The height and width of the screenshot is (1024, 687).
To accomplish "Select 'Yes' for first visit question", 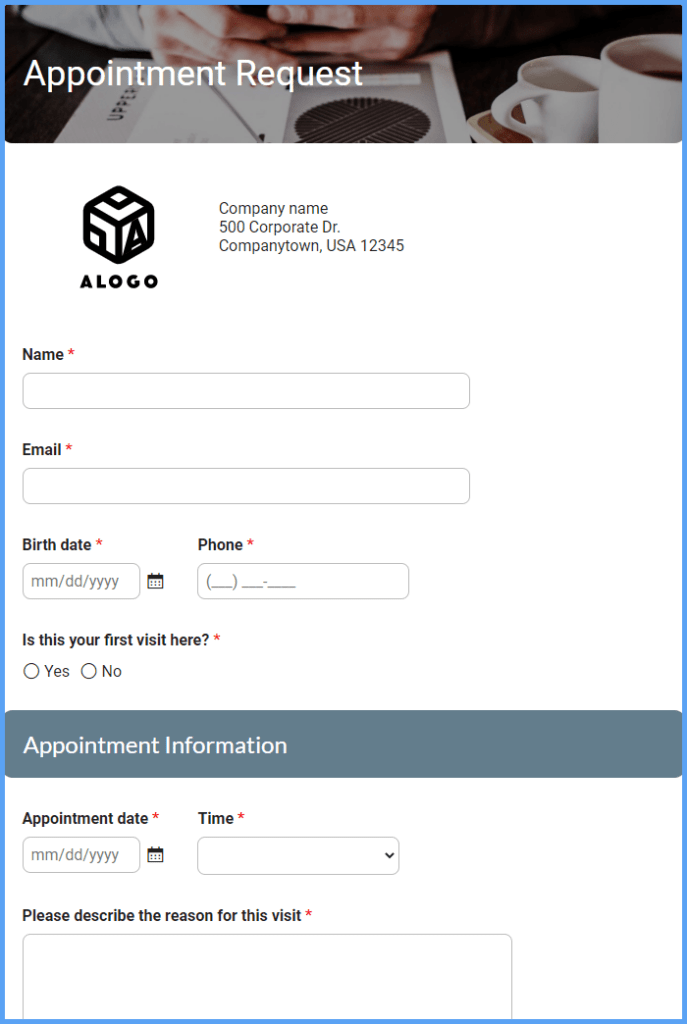I will 31,671.
